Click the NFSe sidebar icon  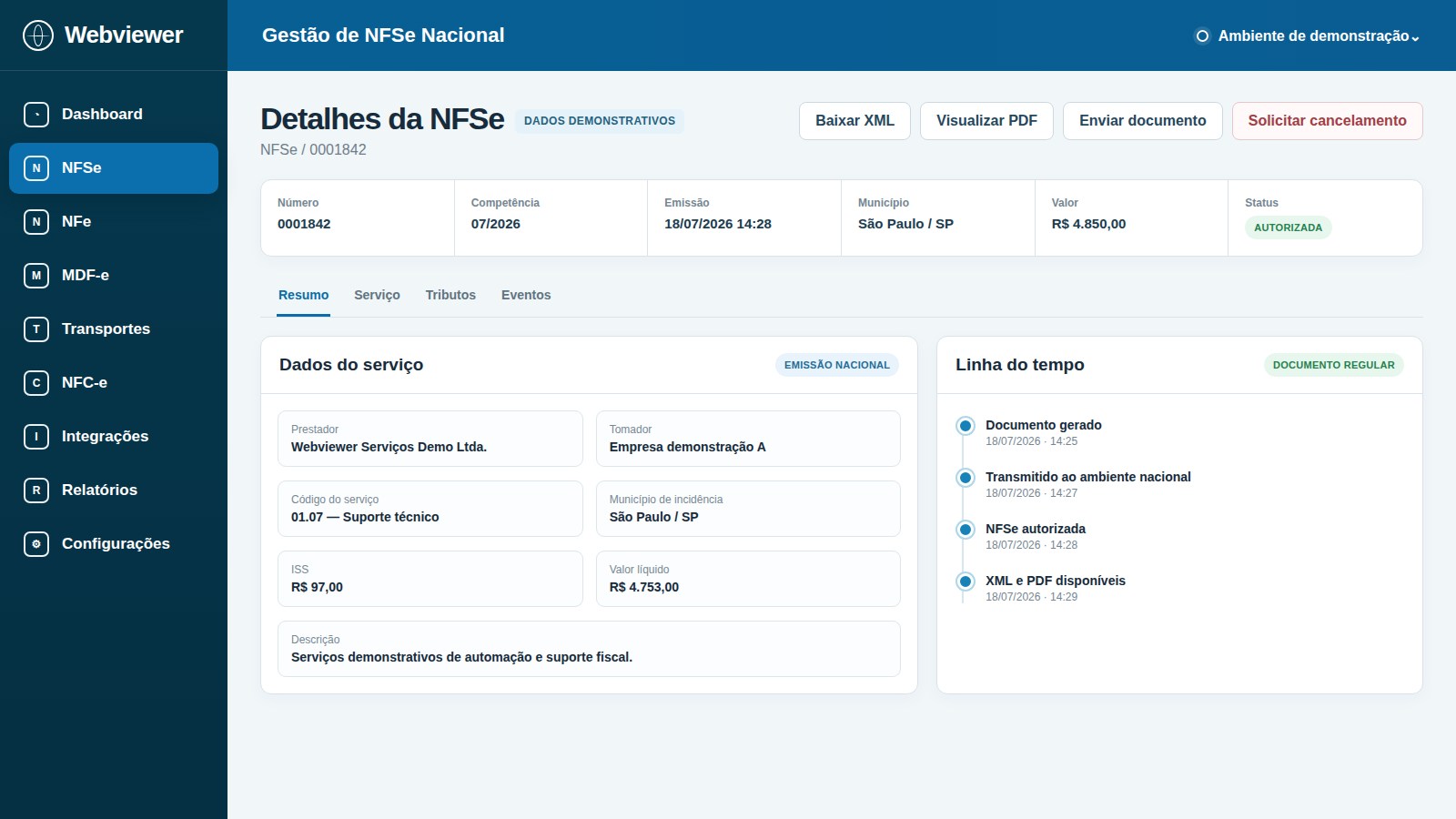click(x=36, y=168)
